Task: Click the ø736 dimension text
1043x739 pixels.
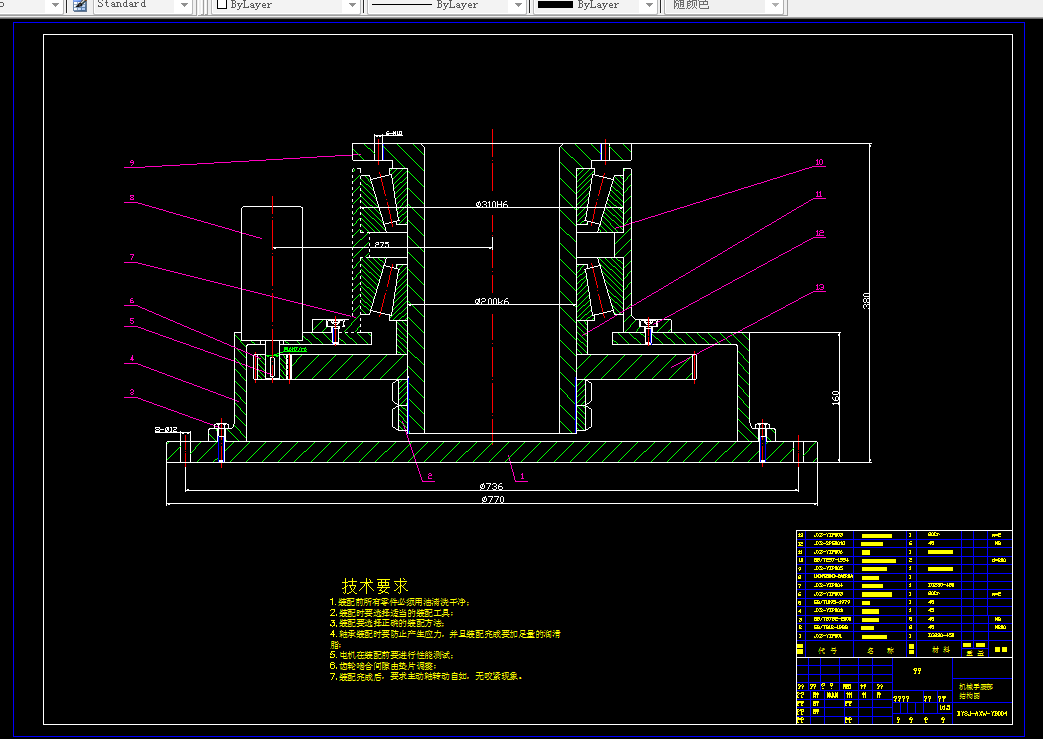Action: [492, 486]
